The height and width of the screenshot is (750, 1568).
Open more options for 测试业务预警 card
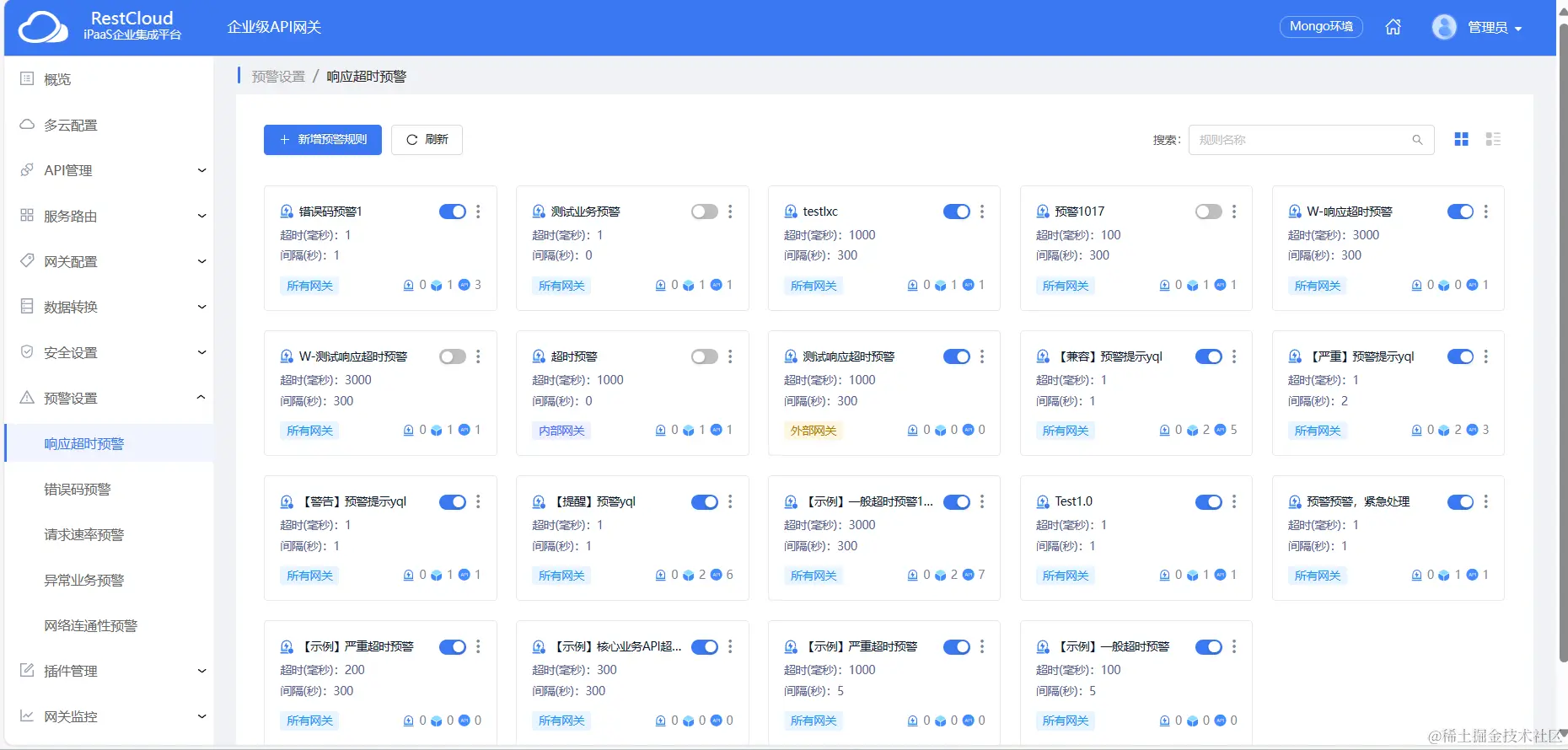pos(730,212)
